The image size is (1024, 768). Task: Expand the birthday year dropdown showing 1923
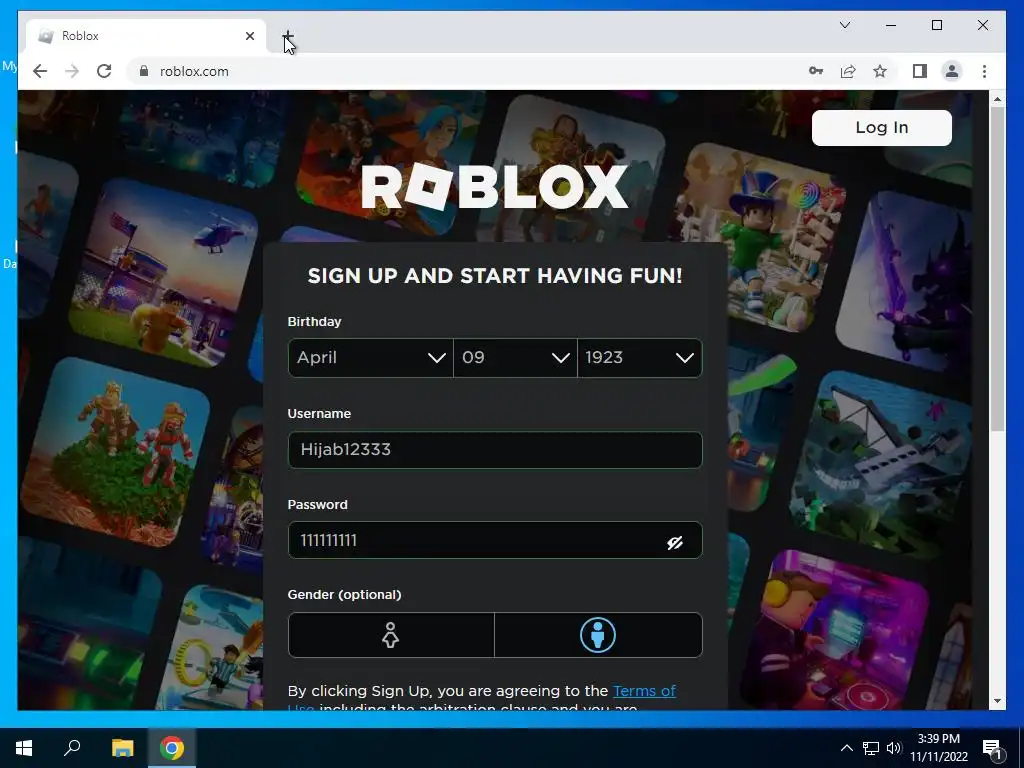tap(639, 357)
